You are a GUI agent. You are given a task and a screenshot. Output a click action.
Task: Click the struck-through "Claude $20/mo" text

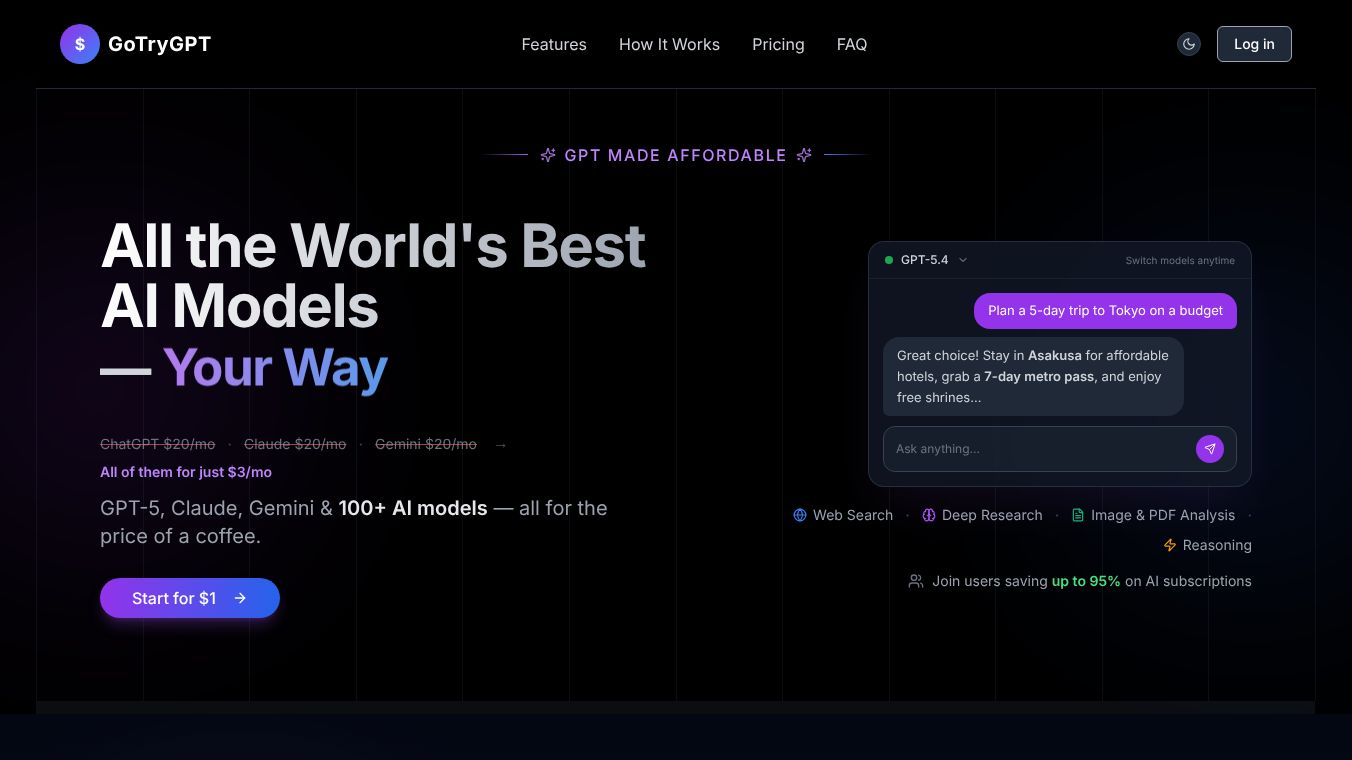click(x=295, y=444)
